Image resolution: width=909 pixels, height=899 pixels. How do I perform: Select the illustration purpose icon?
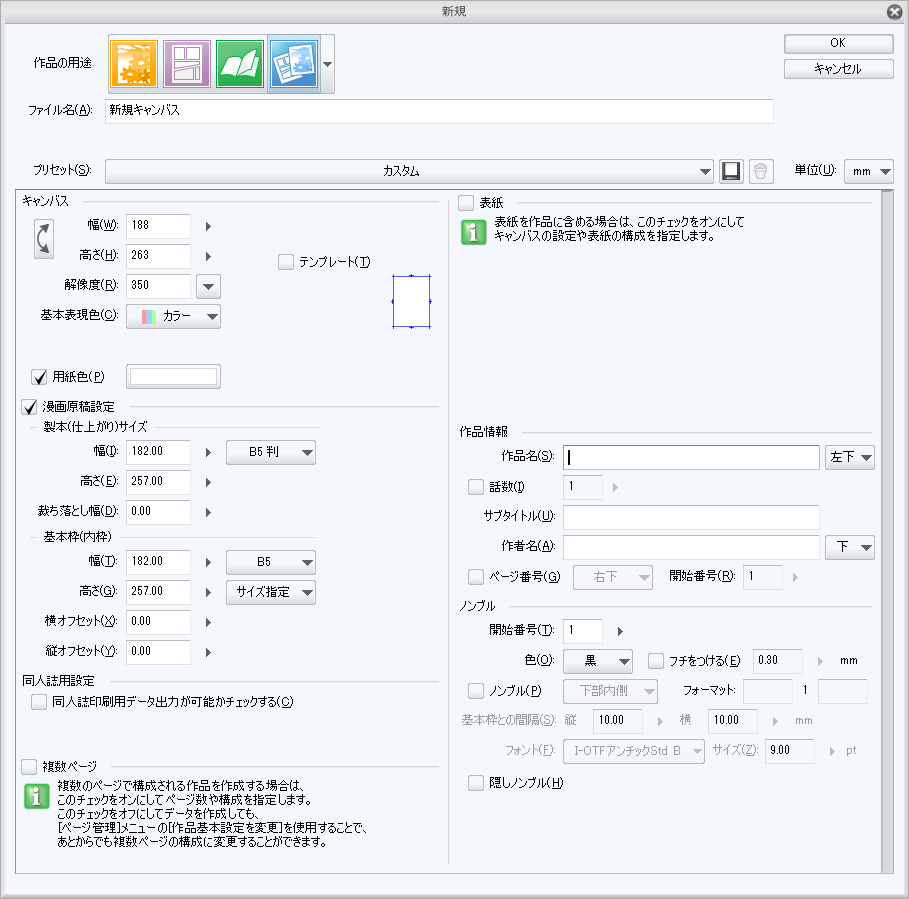click(134, 64)
